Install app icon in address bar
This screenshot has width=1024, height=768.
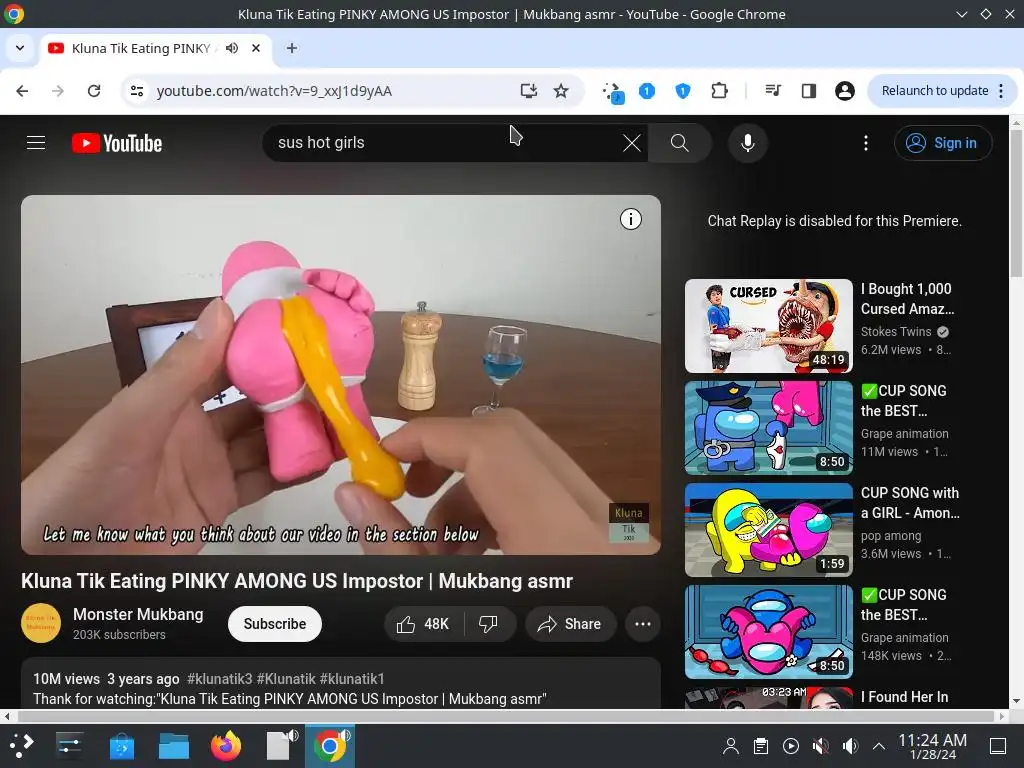click(528, 91)
